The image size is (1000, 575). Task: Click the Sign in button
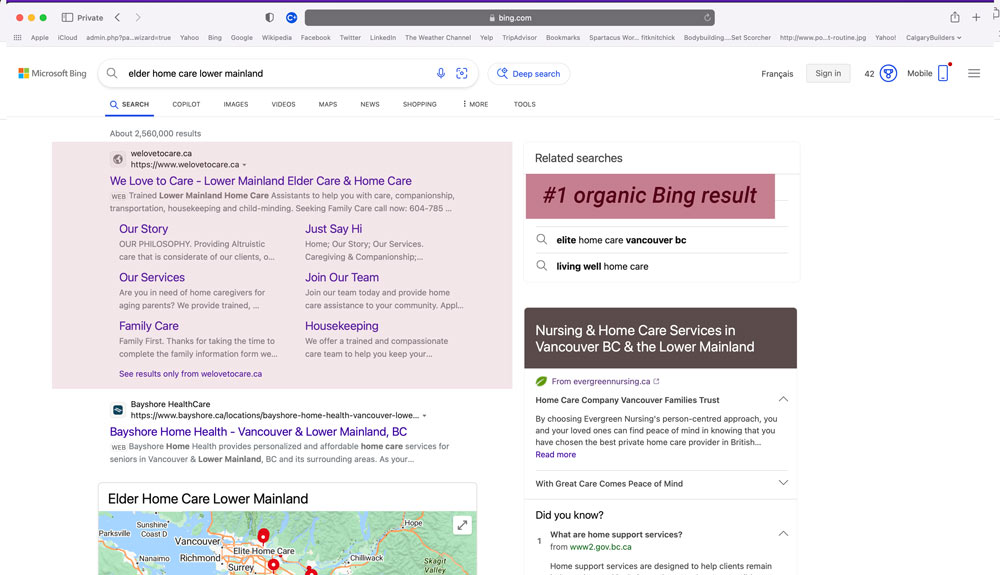click(x=828, y=73)
